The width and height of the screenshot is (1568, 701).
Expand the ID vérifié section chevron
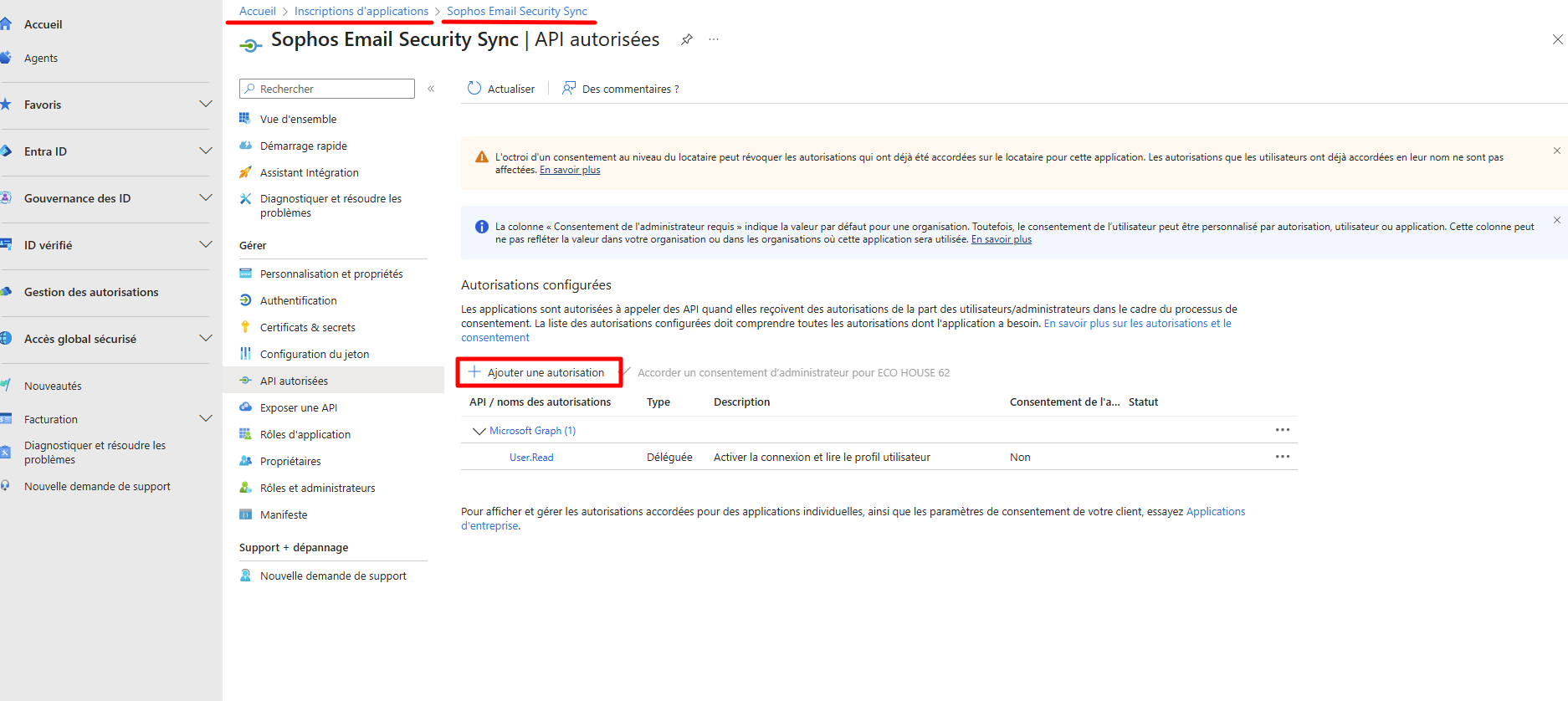pos(206,244)
